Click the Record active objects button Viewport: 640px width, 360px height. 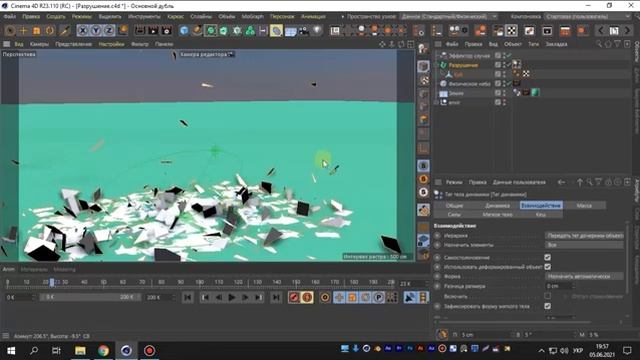pos(293,298)
